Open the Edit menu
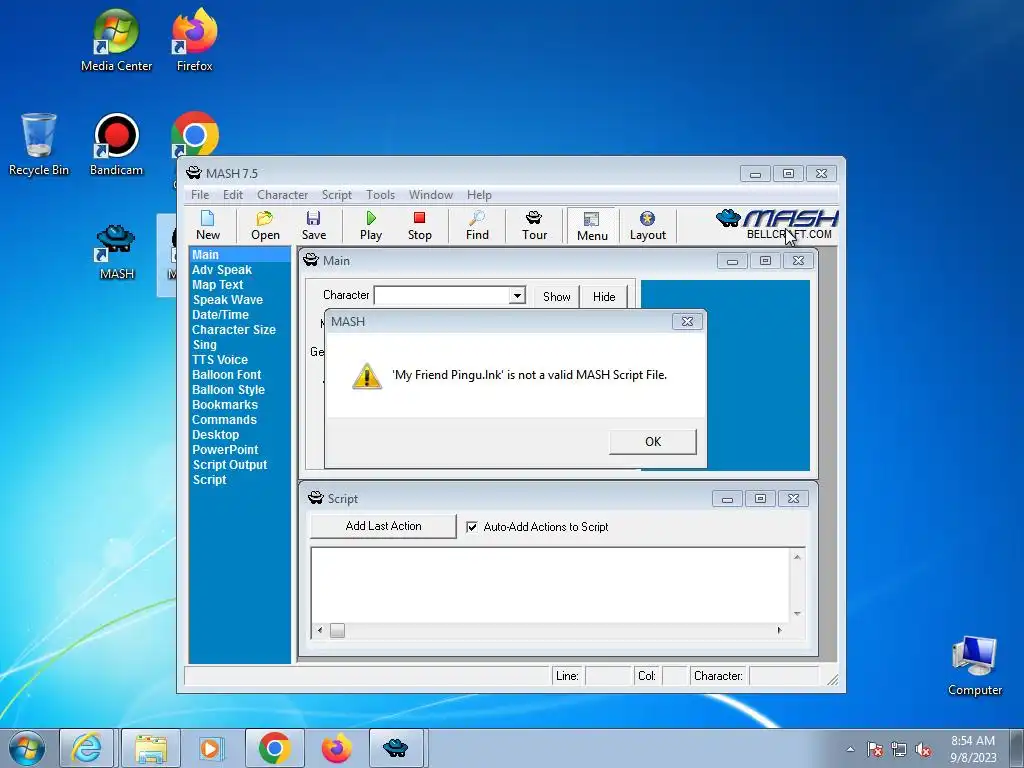 (x=232, y=195)
